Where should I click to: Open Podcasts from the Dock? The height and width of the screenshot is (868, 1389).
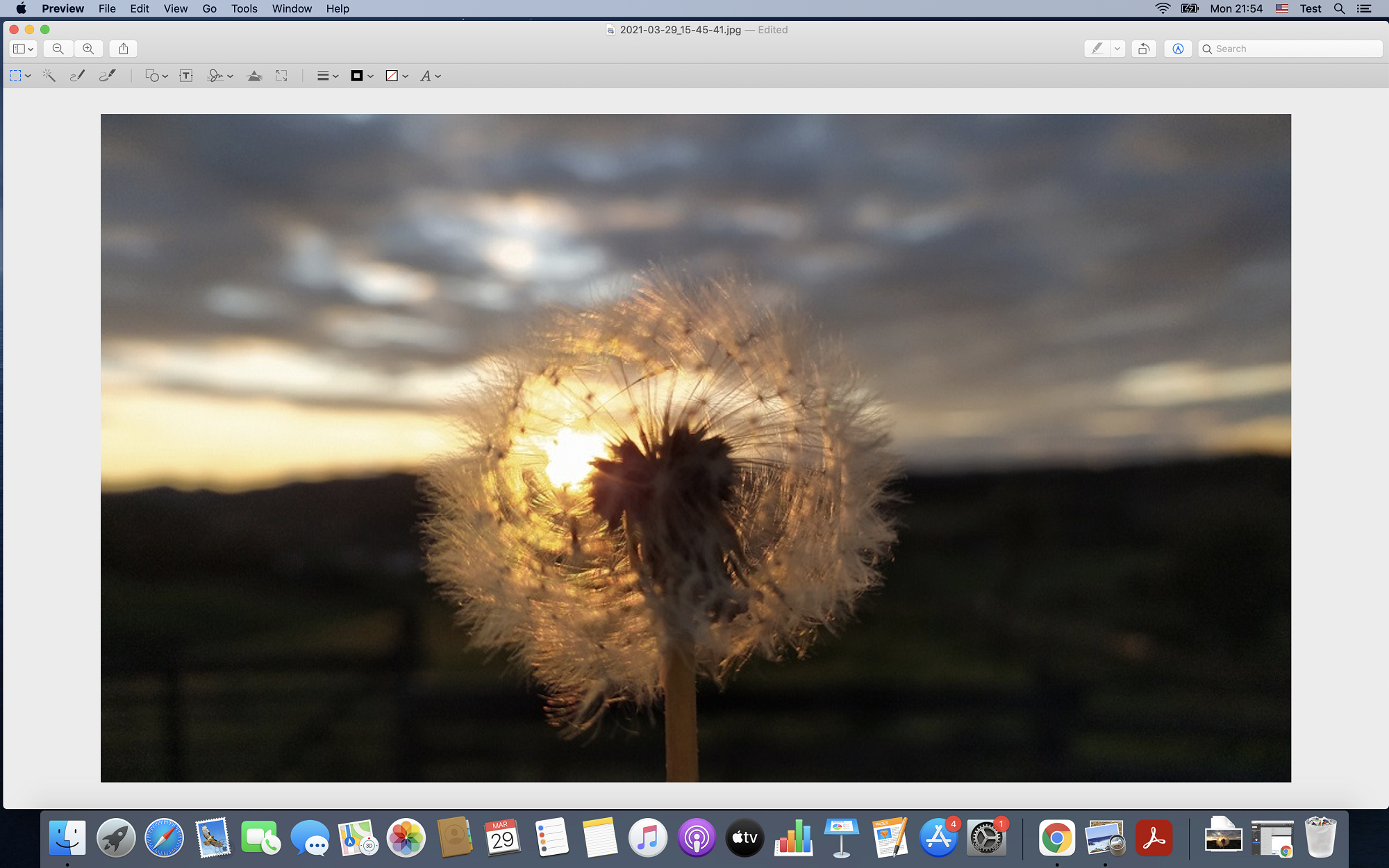click(x=697, y=837)
